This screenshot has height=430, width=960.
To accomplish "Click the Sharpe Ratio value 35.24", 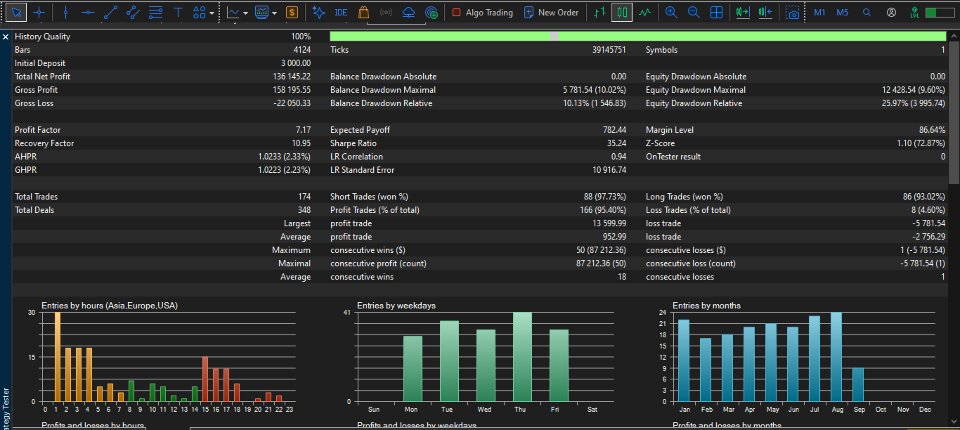I will (x=616, y=143).
